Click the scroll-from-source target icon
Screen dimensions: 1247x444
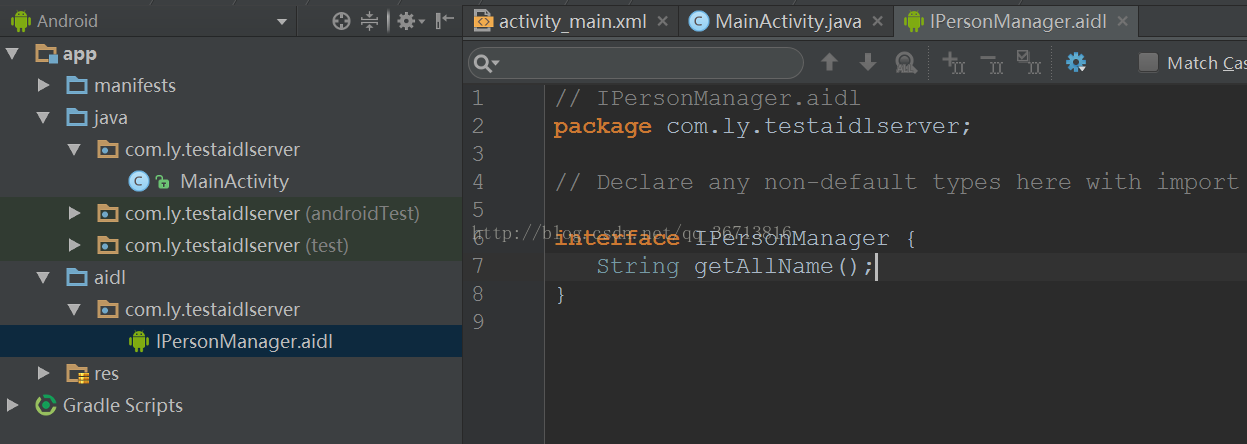click(341, 21)
